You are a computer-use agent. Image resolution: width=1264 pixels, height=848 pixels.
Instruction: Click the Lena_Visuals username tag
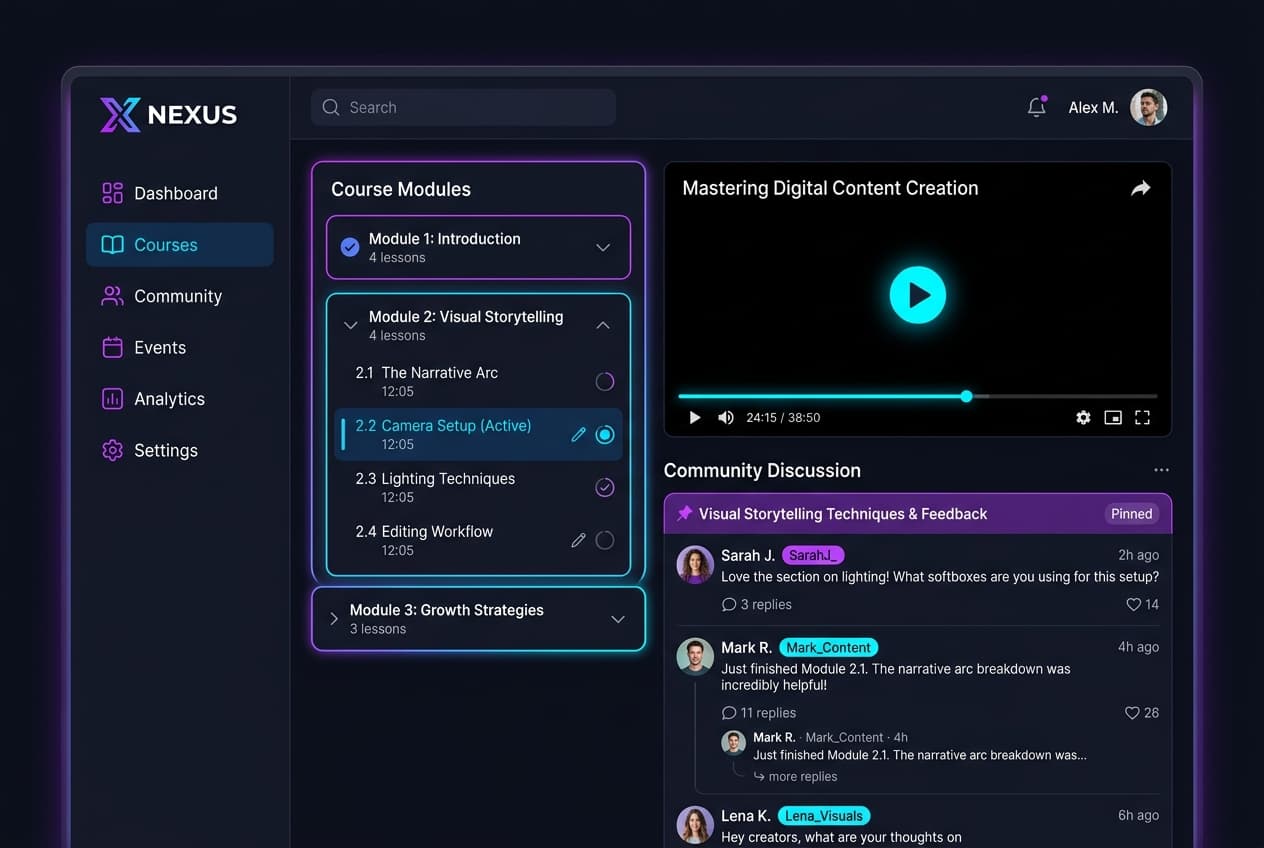click(x=824, y=816)
